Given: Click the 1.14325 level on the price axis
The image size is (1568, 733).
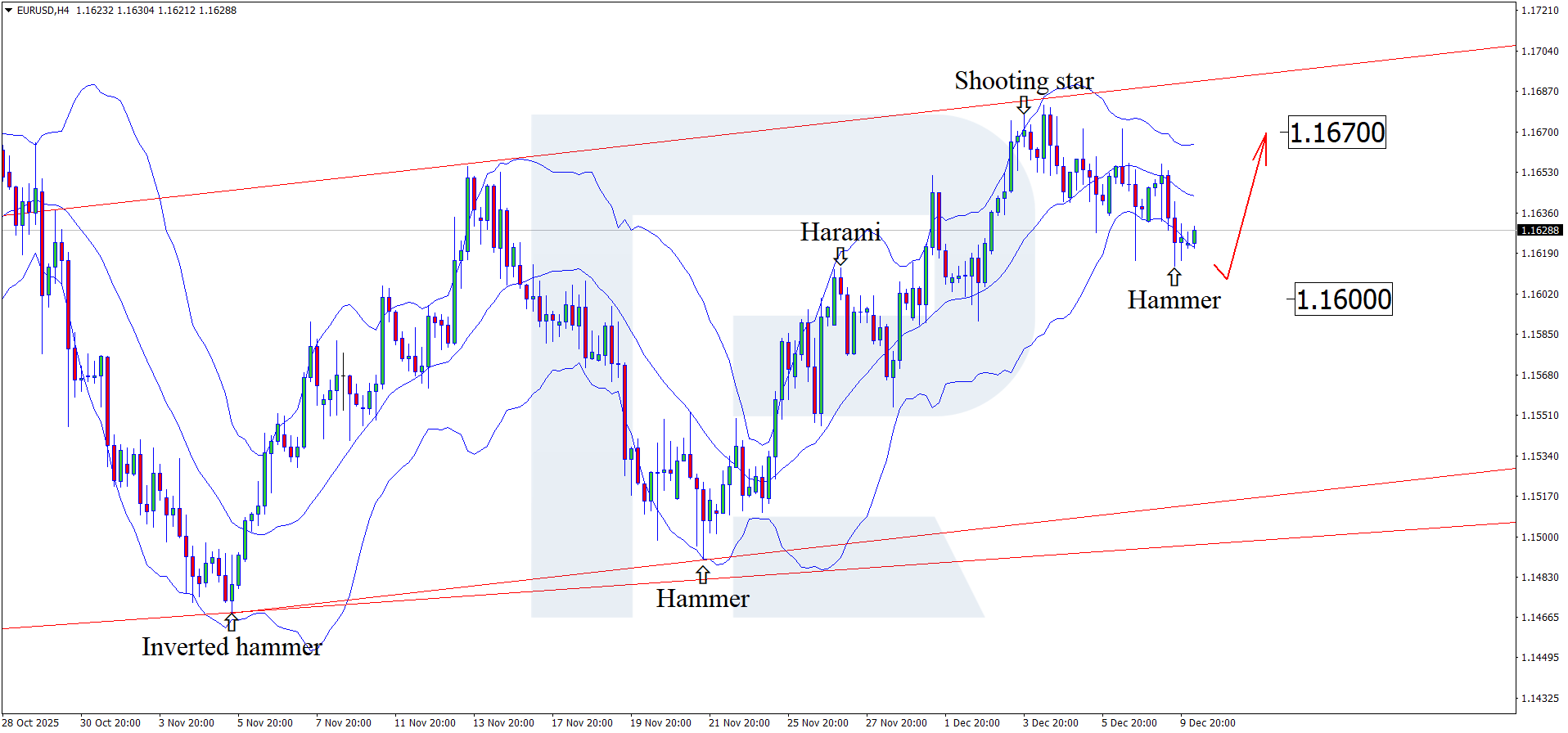Looking at the screenshot, I should point(1539,699).
